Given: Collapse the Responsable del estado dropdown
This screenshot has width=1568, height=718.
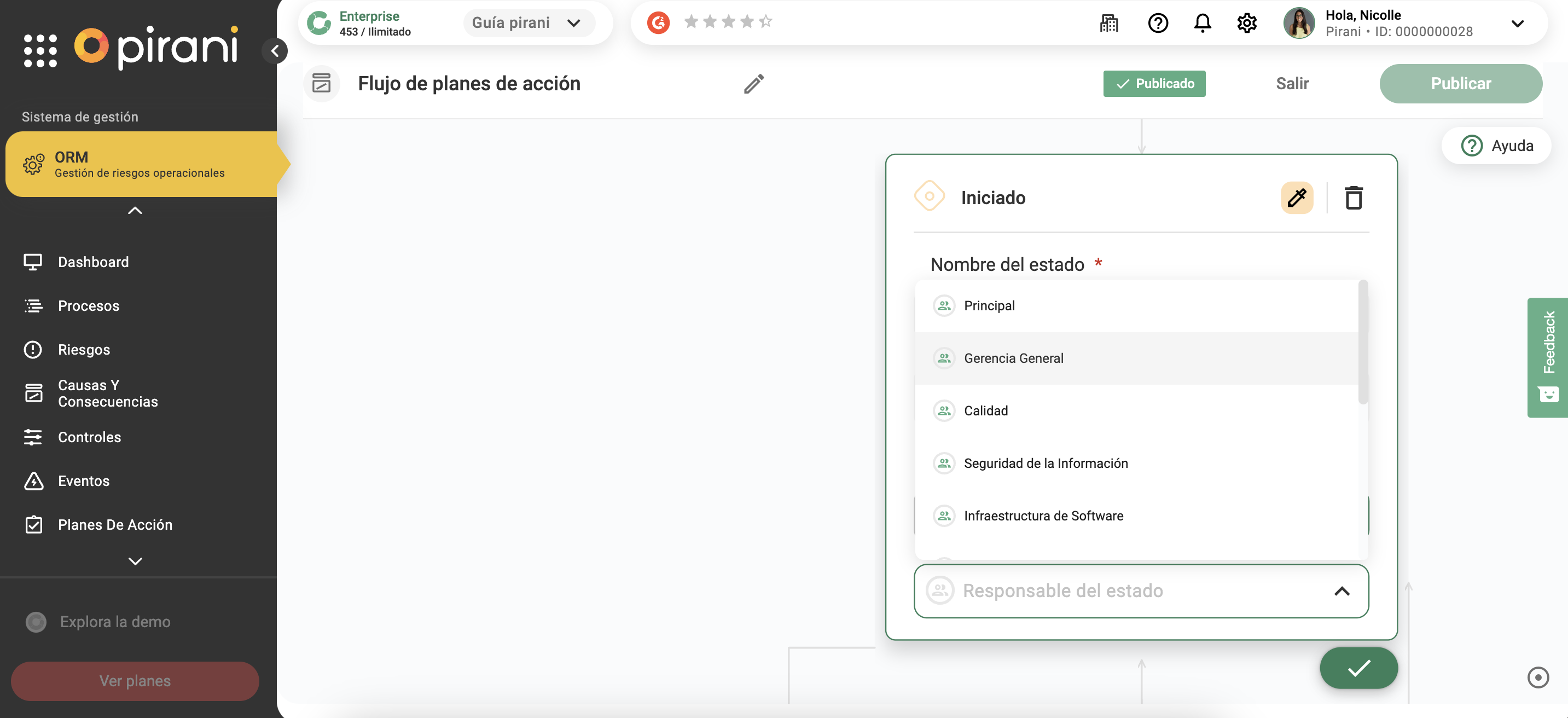Looking at the screenshot, I should pyautogui.click(x=1341, y=590).
